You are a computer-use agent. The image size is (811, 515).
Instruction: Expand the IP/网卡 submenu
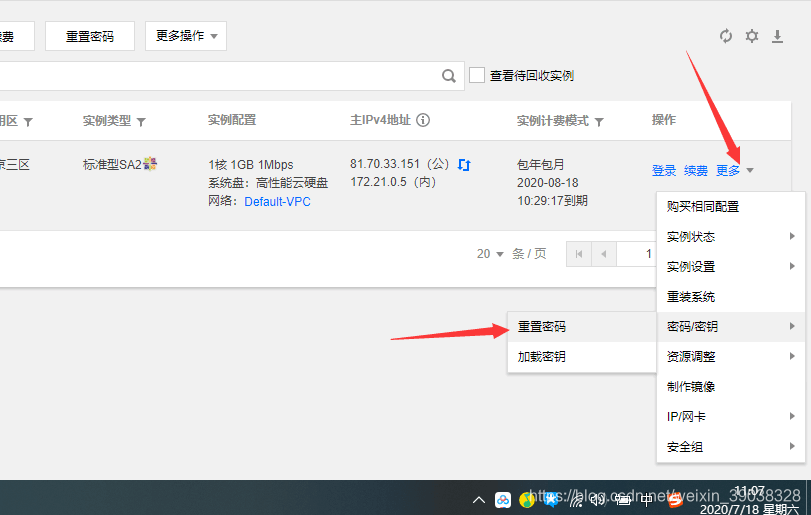click(x=731, y=416)
